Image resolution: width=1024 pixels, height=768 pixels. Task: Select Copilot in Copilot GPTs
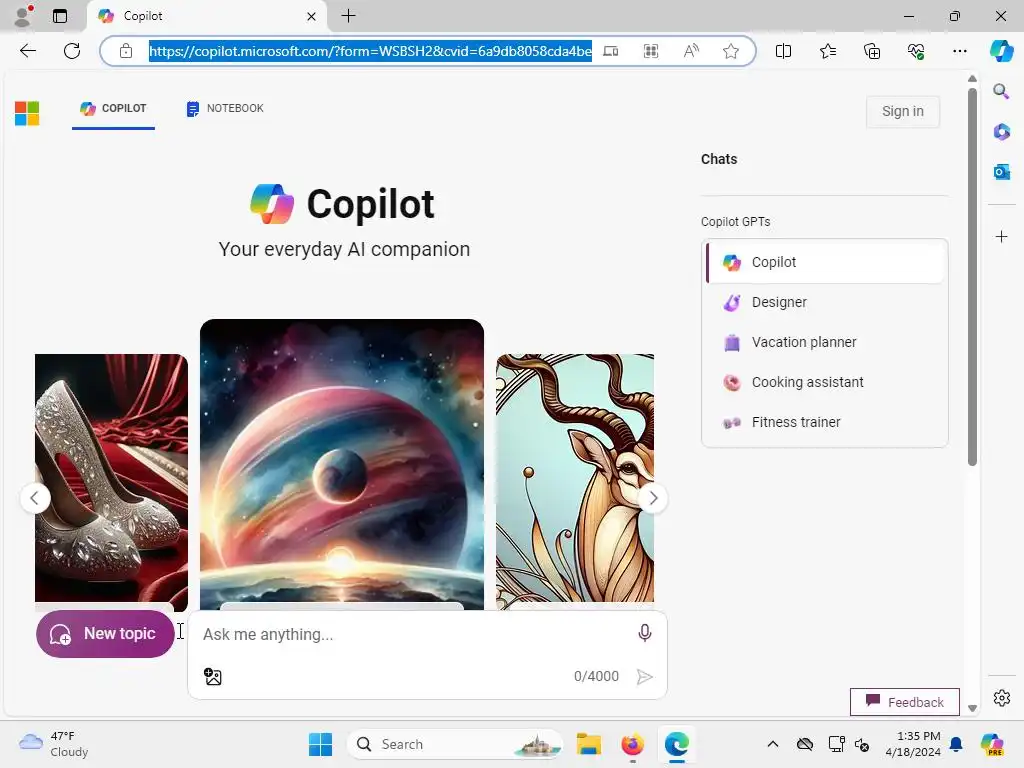[825, 262]
